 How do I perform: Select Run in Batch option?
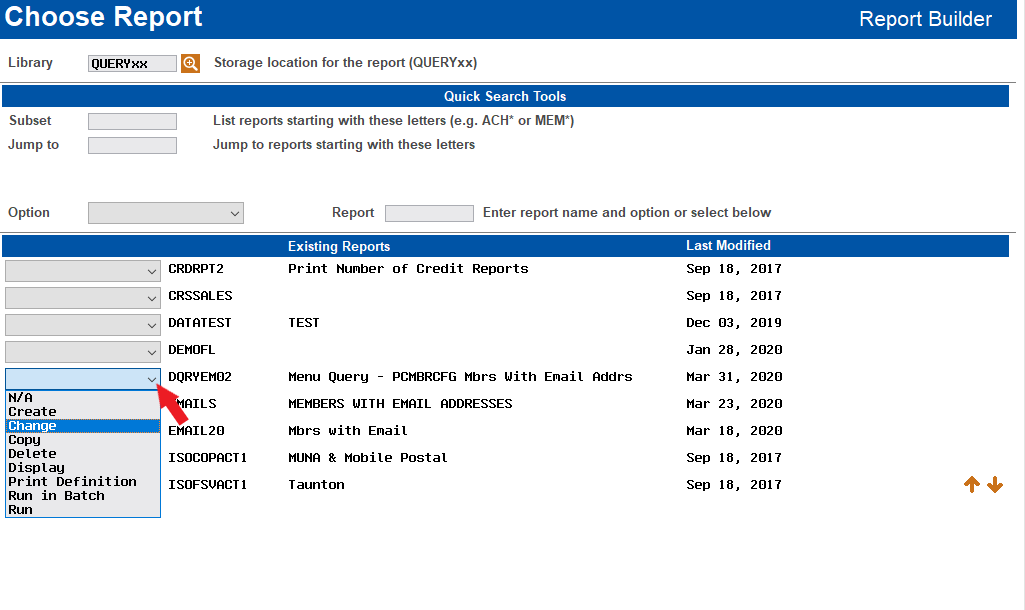point(83,496)
